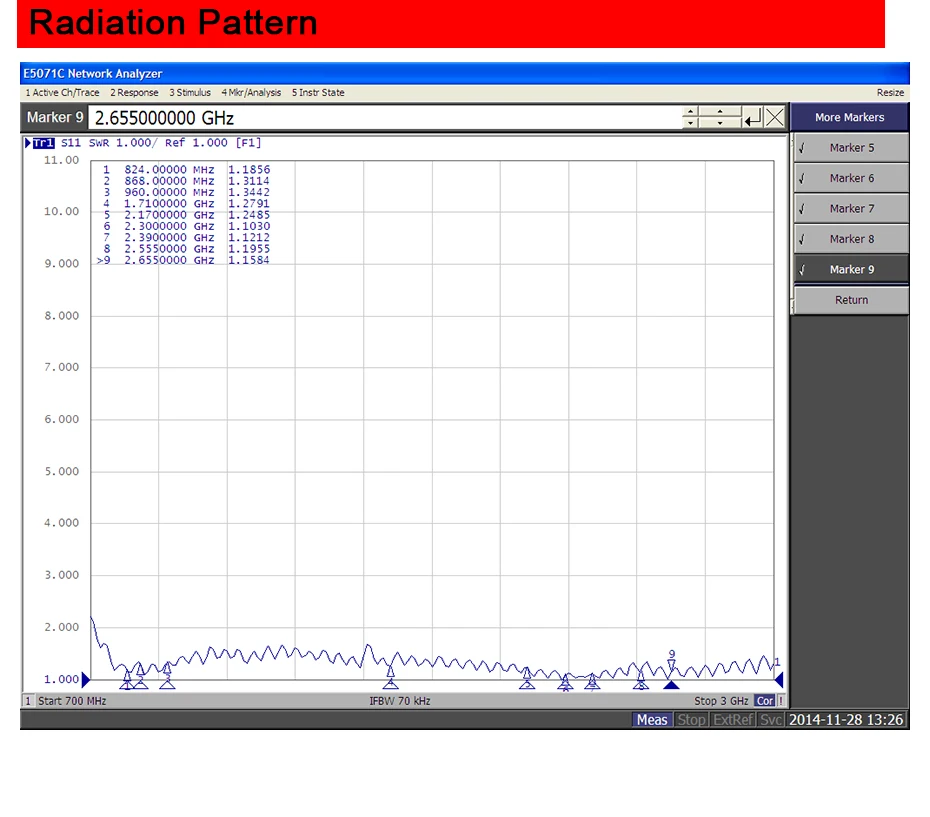This screenshot has width=930, height=817.
Task: Click the ExtRef status indicator
Action: coord(733,720)
